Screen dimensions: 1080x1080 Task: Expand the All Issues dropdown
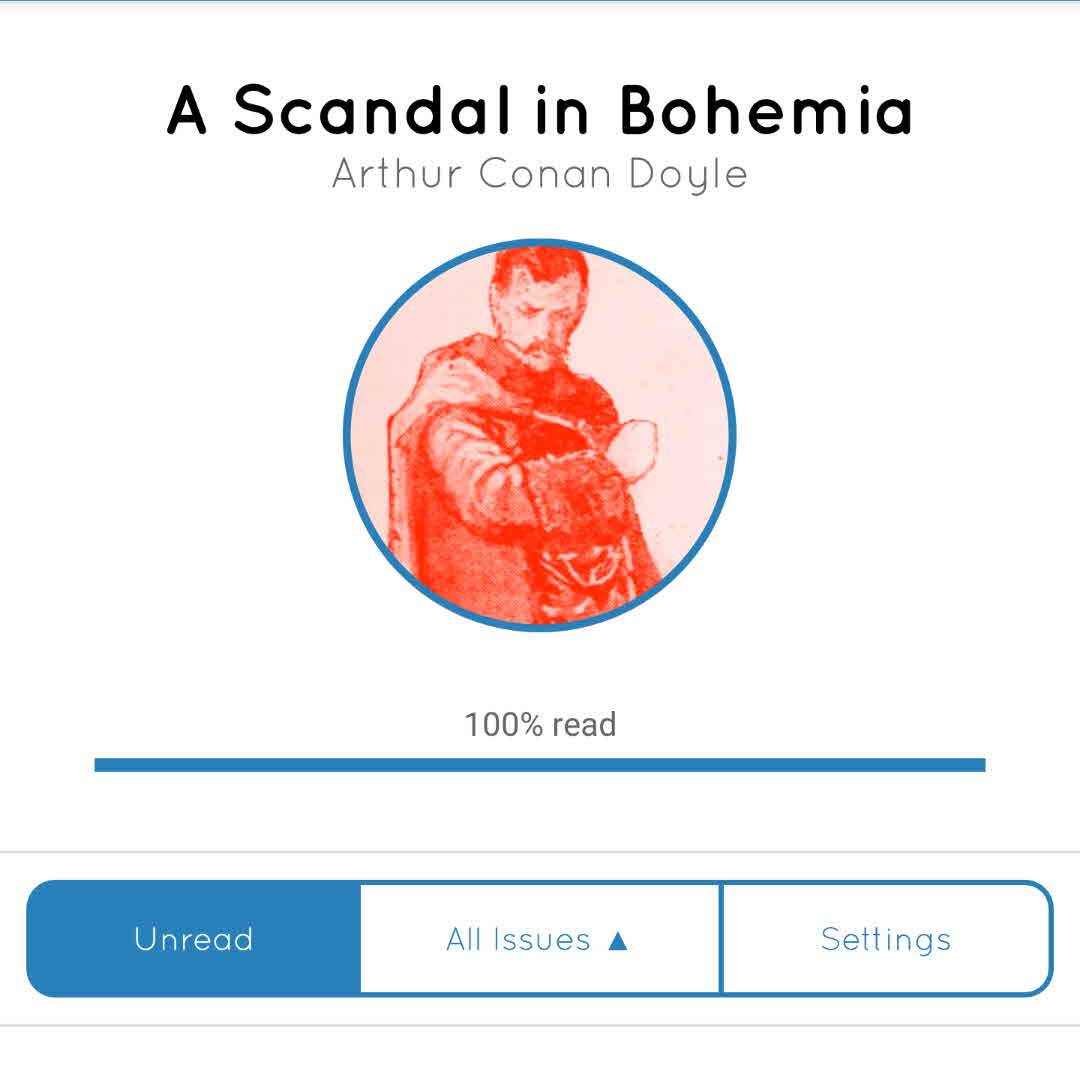(539, 939)
